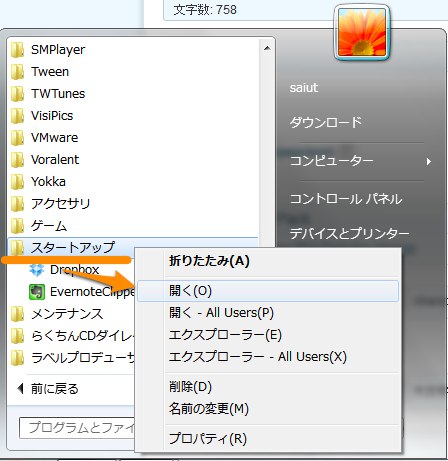Collapse the スタートアップ folder
This screenshot has height=461, width=448.
[73, 248]
